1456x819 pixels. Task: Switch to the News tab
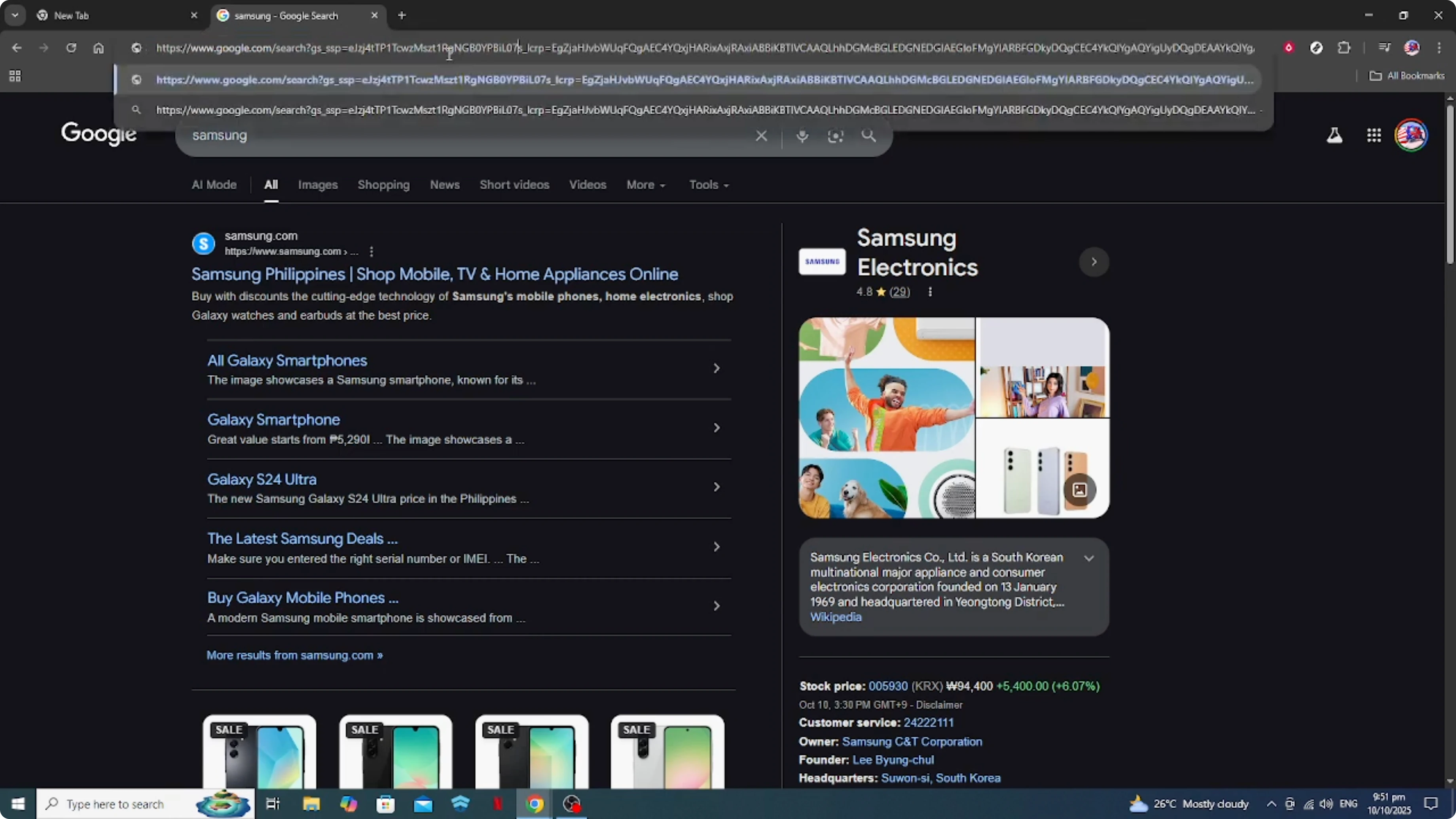point(444,185)
